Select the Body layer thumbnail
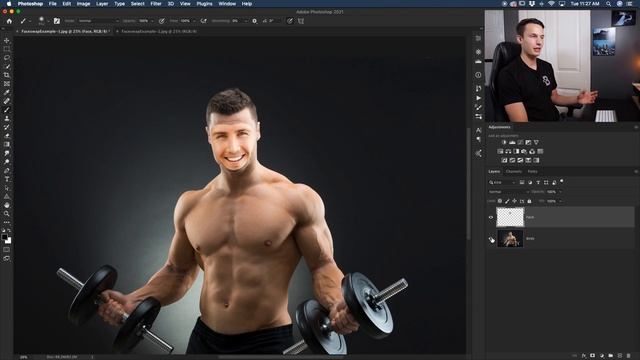640x360 pixels. tap(510, 238)
